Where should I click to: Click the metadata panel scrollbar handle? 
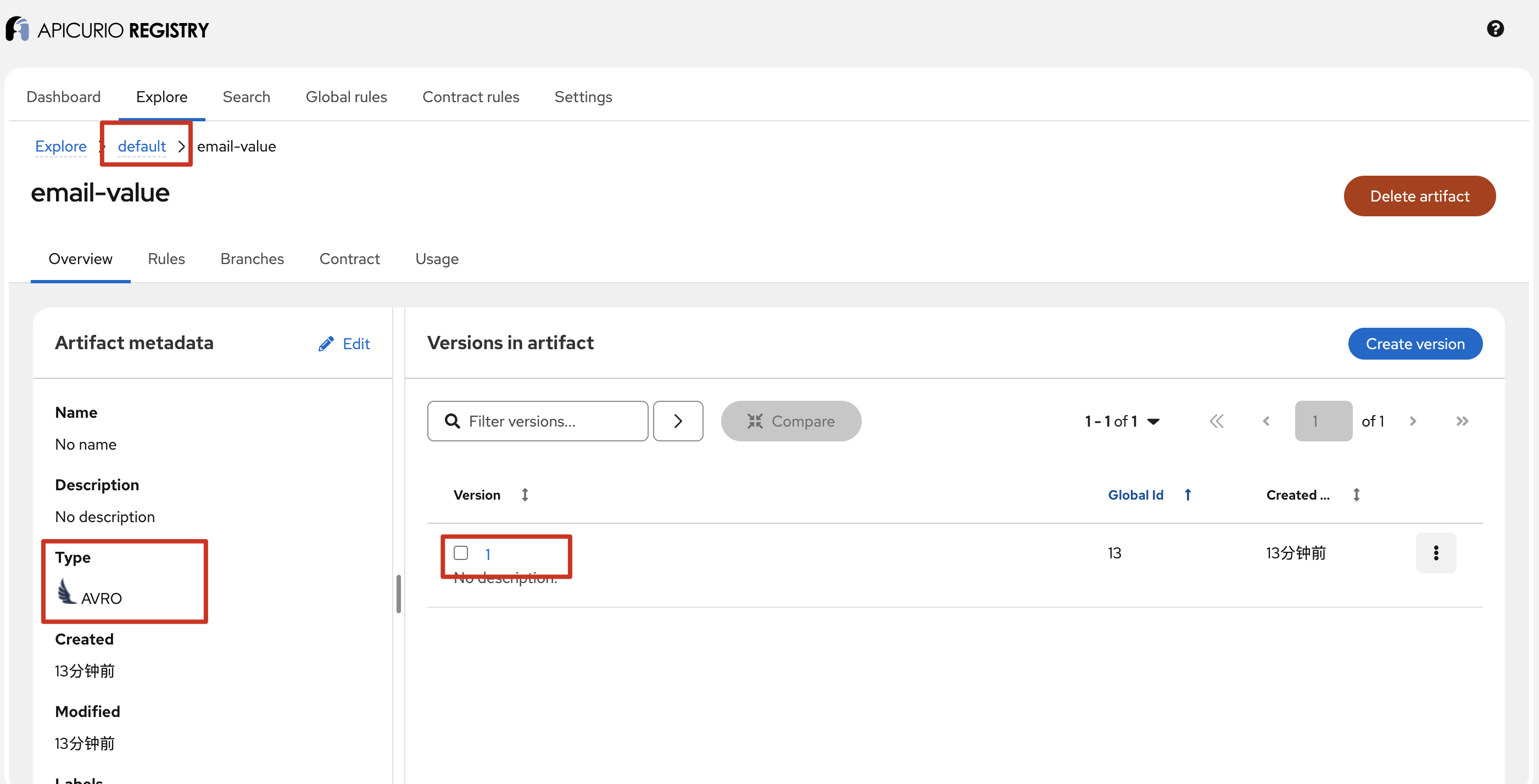[x=398, y=594]
